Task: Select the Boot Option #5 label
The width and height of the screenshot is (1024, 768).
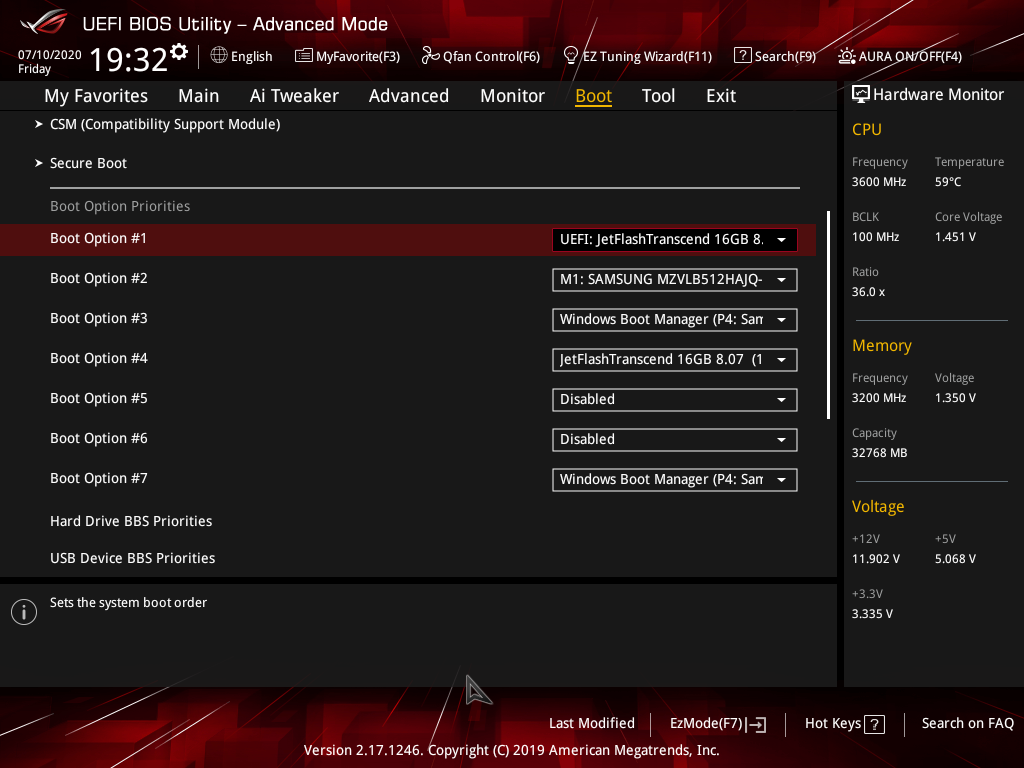Action: click(x=99, y=398)
